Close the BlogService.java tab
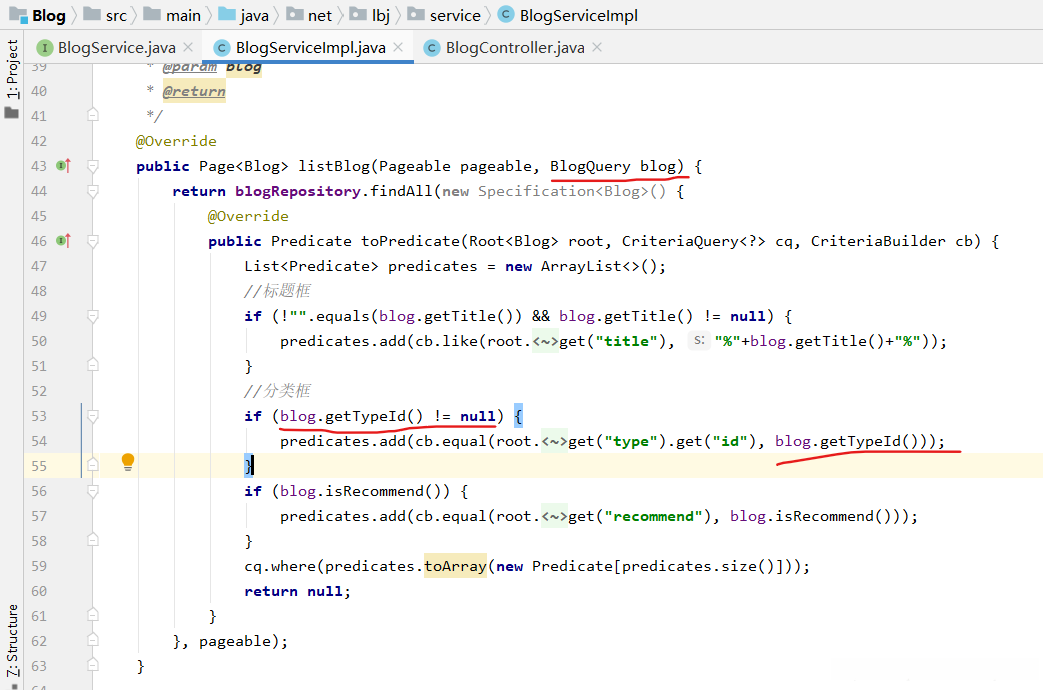Image resolution: width=1043 pixels, height=690 pixels. tap(188, 47)
